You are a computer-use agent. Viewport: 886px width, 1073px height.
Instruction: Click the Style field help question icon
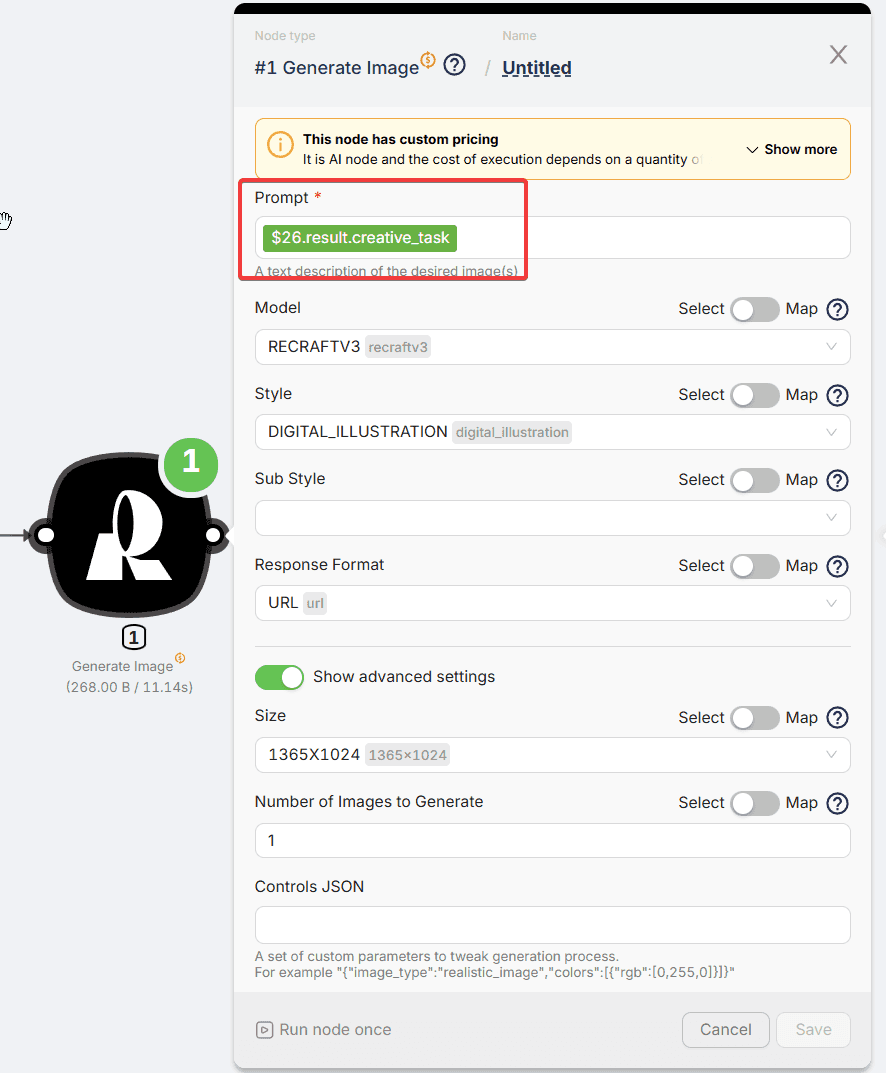838,395
